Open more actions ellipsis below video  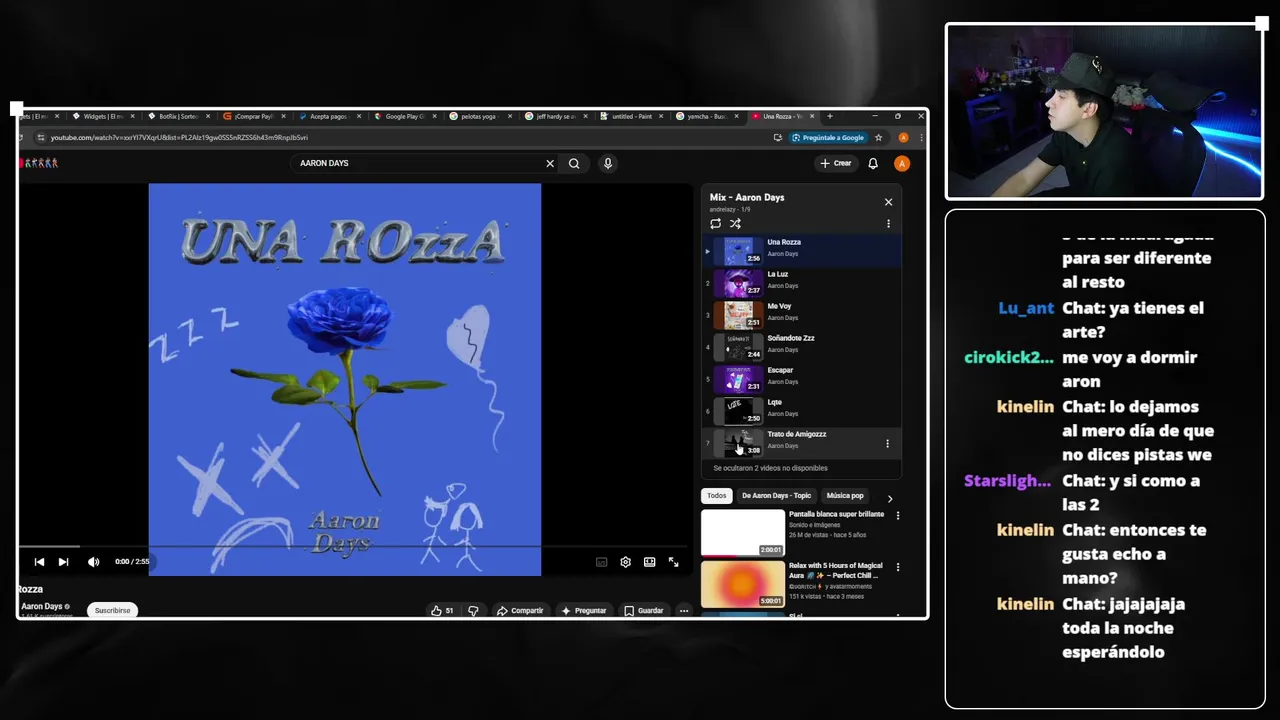click(684, 610)
